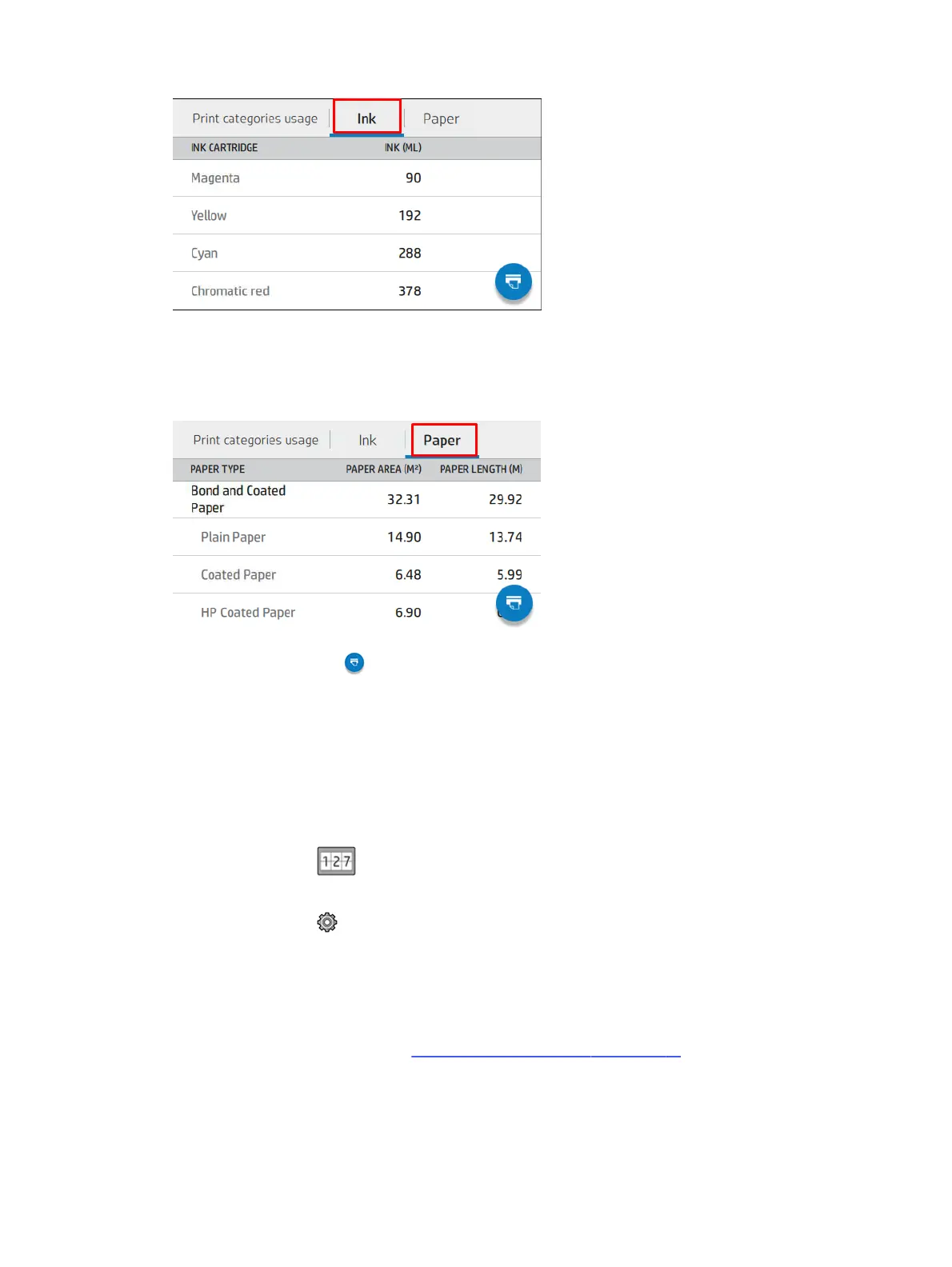Click the settings gear icon
The image size is (952, 1267).
click(327, 922)
